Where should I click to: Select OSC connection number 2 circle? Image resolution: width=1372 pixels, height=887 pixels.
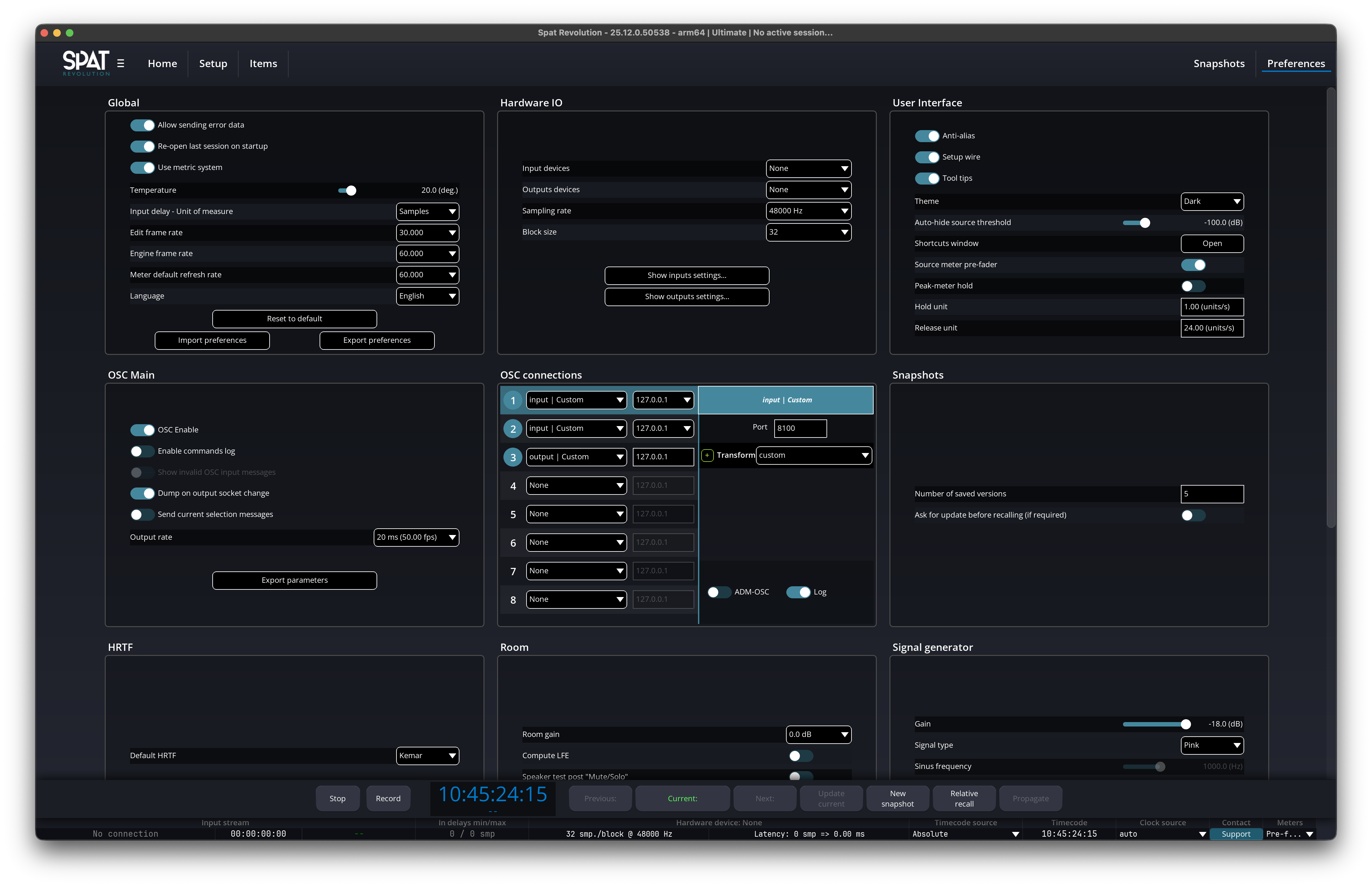pyautogui.click(x=512, y=429)
